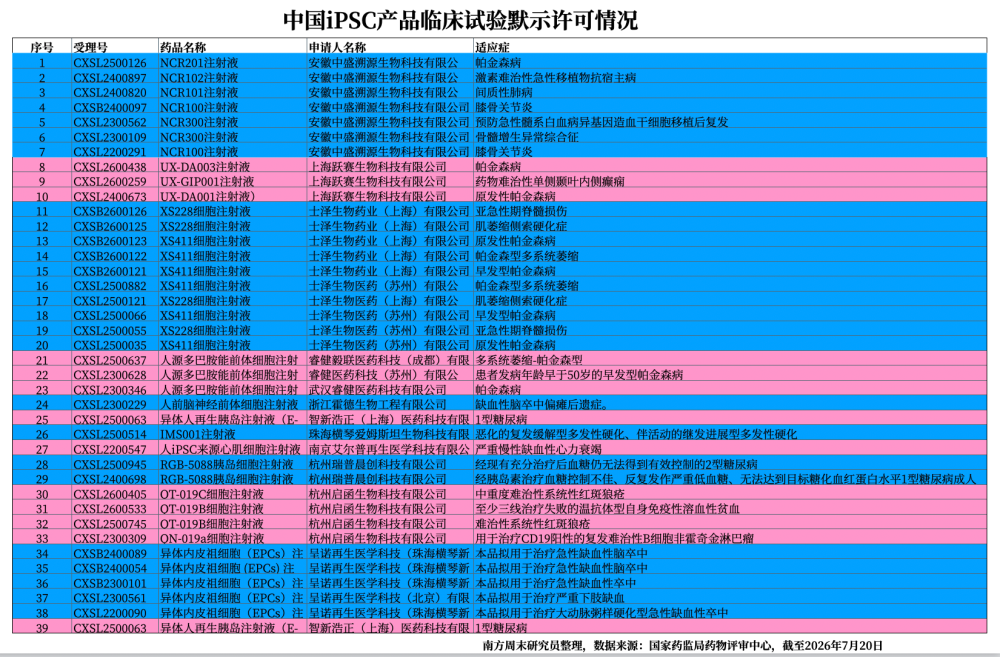The width and height of the screenshot is (1000, 657).
Task: Select cell CXSL2400673
Action: pos(110,196)
